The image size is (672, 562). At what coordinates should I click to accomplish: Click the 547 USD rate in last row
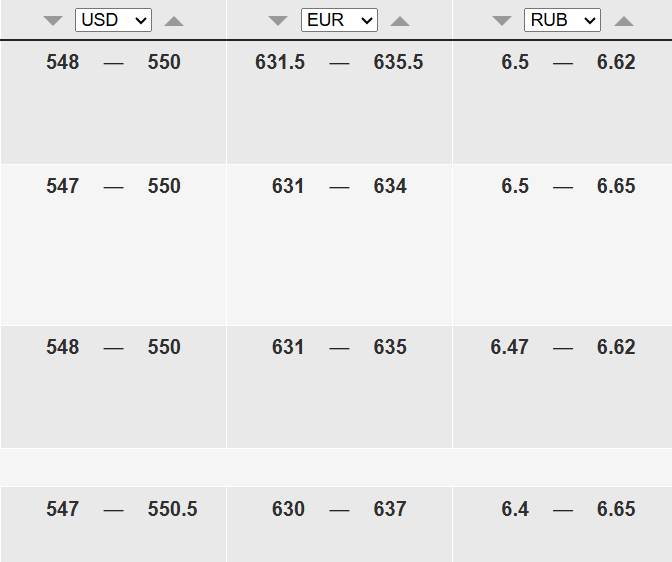[x=63, y=509]
